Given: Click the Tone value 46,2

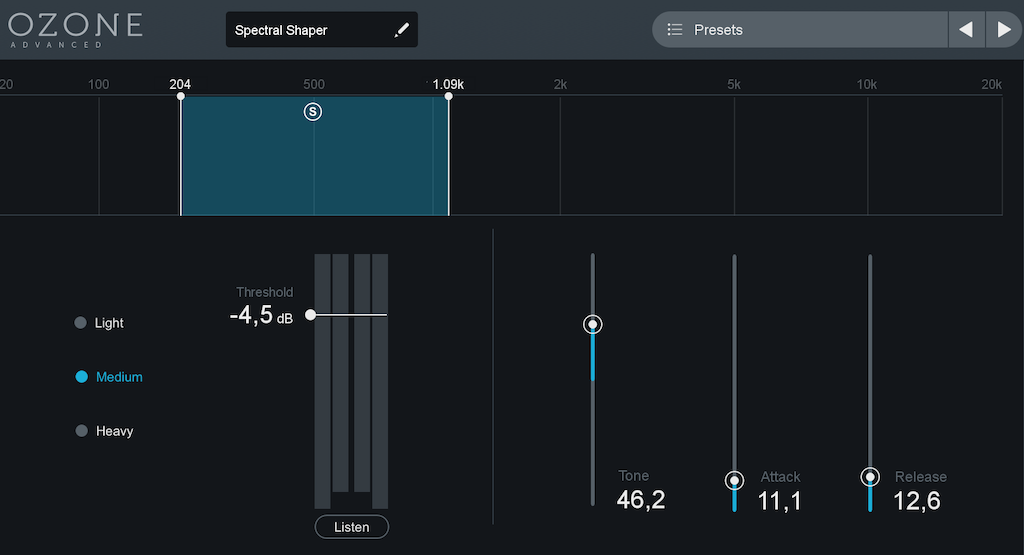Looking at the screenshot, I should pos(641,500).
